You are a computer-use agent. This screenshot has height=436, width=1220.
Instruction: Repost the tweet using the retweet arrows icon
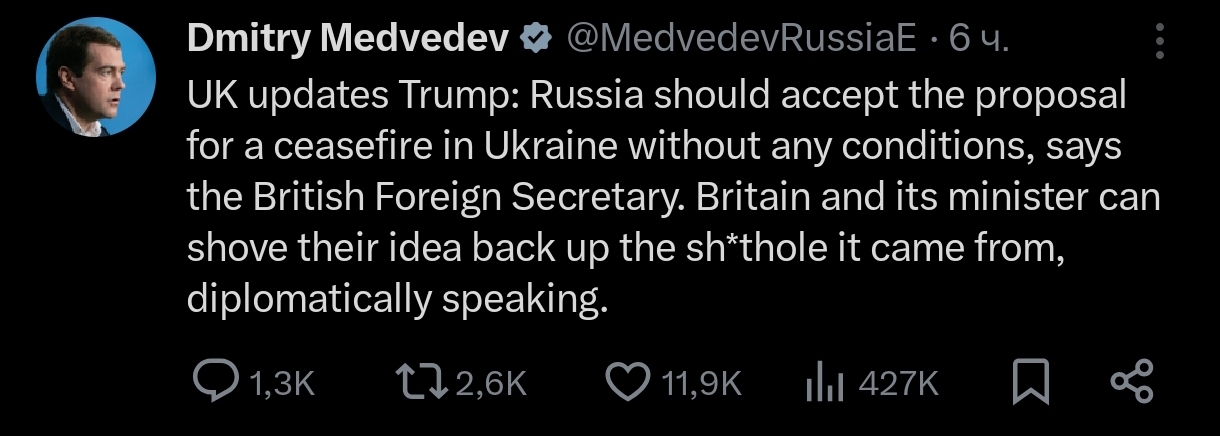coord(420,383)
